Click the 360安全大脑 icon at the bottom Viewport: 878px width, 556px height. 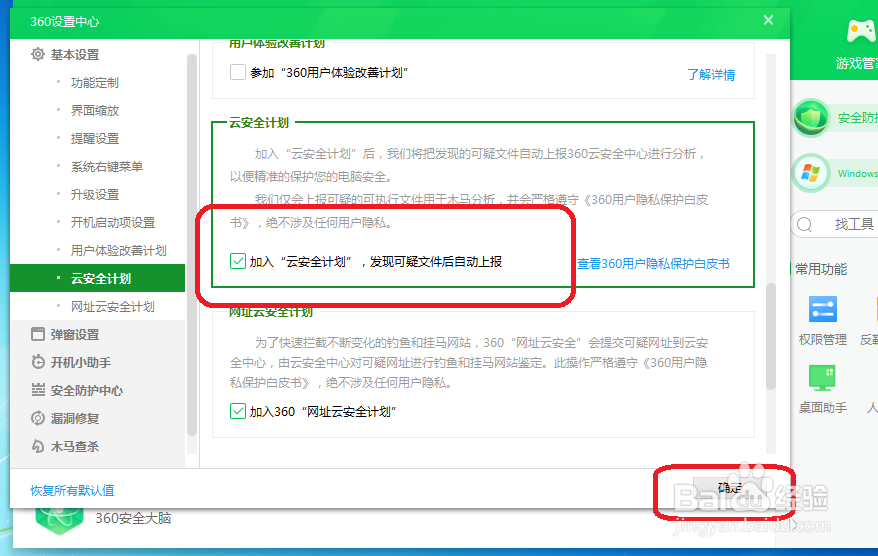point(59,520)
